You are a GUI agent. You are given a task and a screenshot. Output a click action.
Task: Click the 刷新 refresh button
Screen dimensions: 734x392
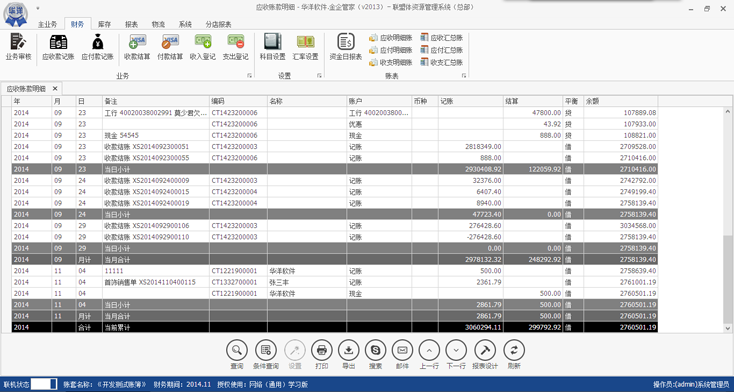click(514, 350)
